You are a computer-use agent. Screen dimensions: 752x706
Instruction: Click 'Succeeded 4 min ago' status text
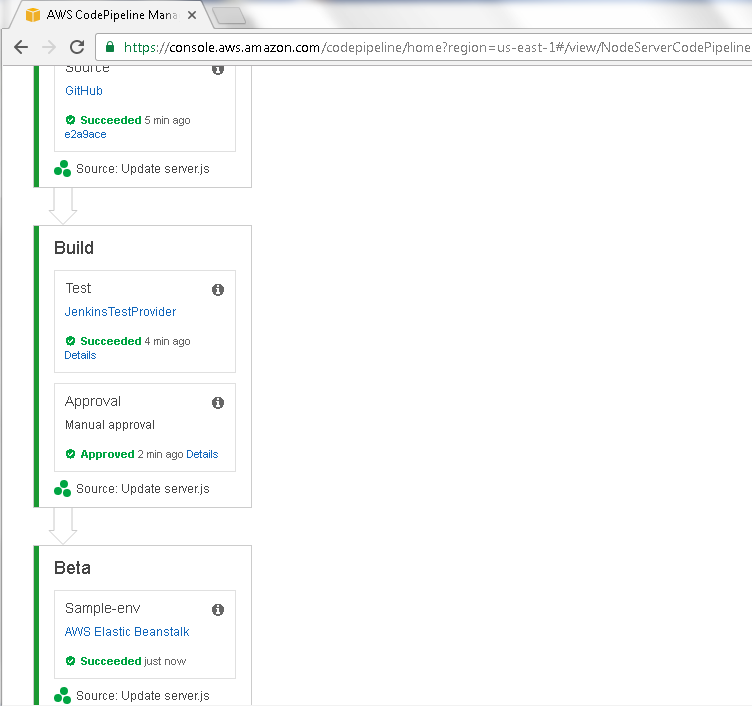(x=135, y=341)
